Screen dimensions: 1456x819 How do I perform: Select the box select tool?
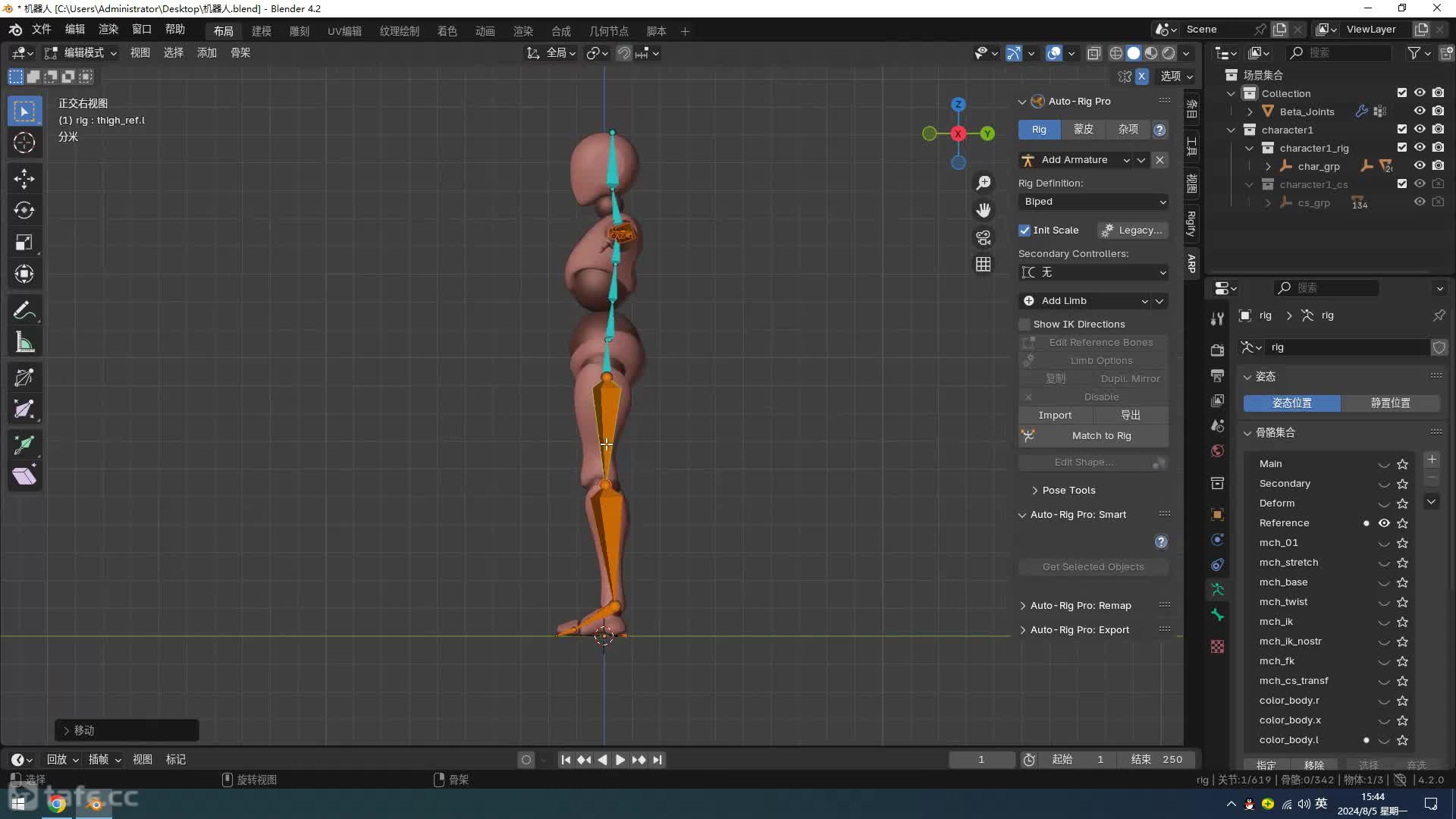(24, 111)
